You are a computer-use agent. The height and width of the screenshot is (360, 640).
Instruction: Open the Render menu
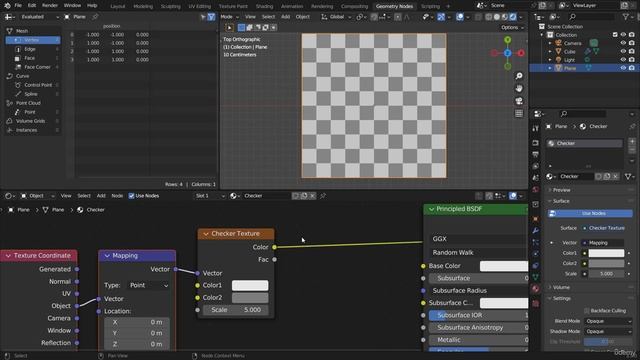50,6
